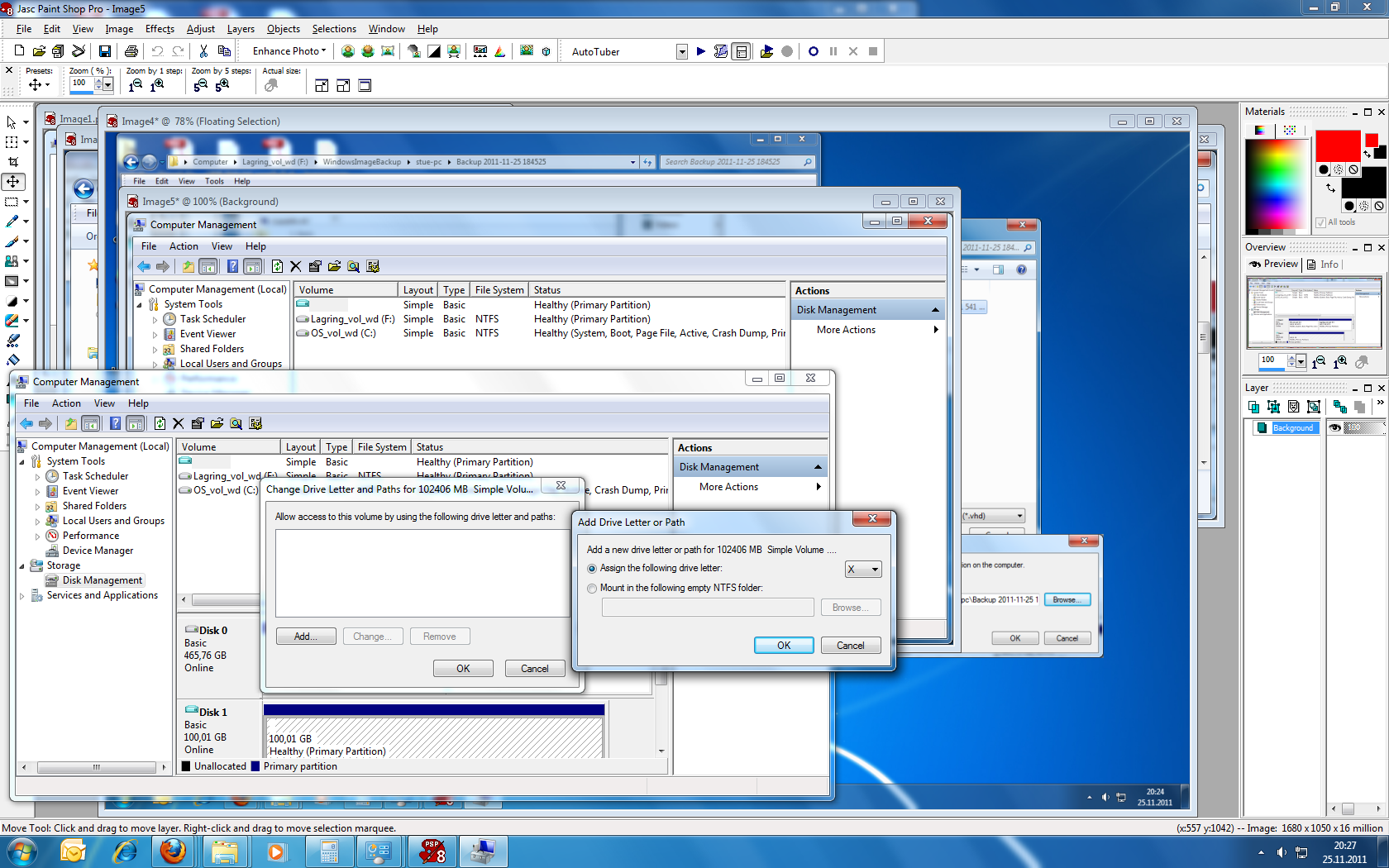1389x868 pixels.
Task: Collapse the Storage tree node
Action: [x=22, y=565]
